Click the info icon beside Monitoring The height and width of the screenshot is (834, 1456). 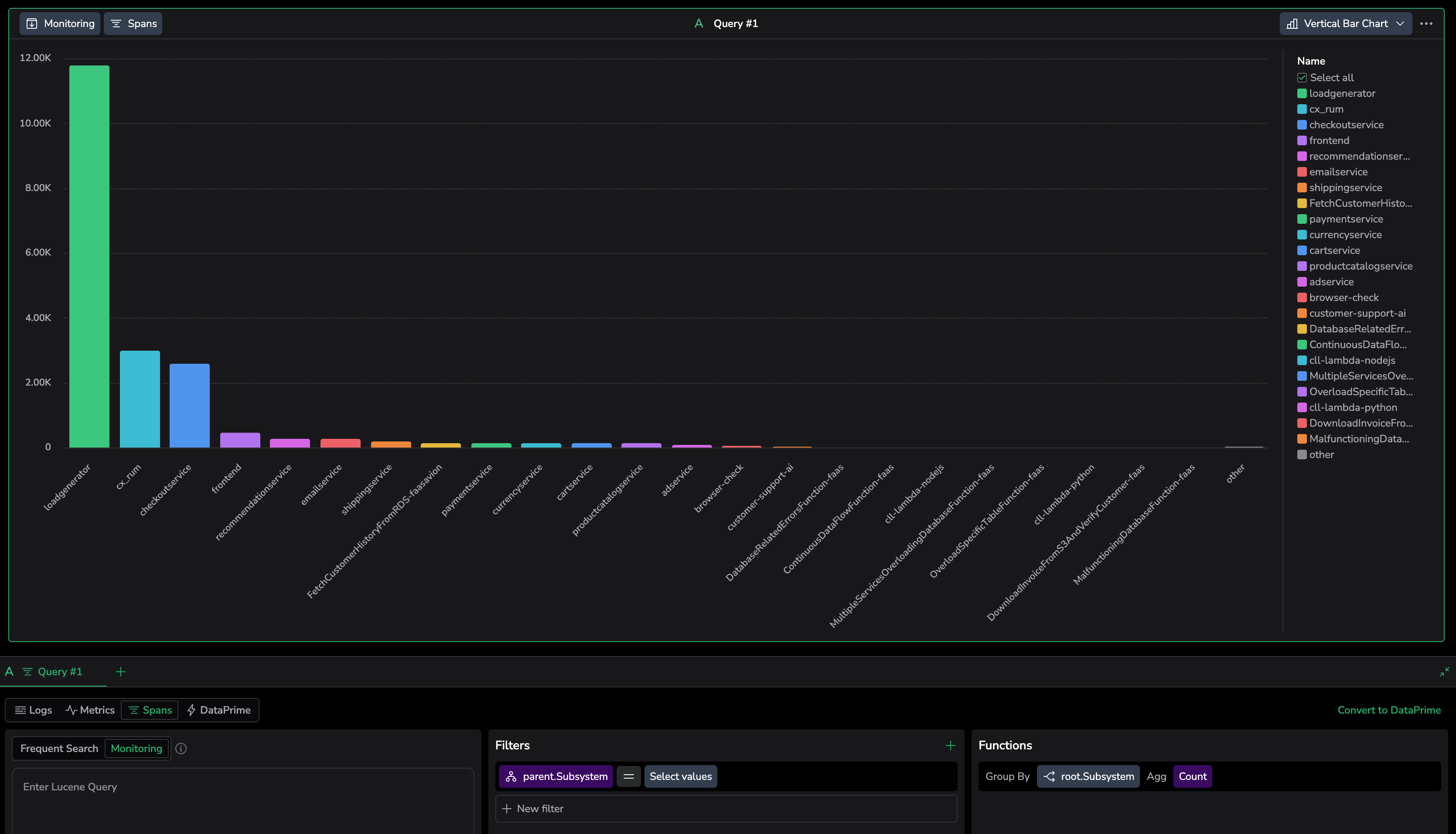click(181, 749)
